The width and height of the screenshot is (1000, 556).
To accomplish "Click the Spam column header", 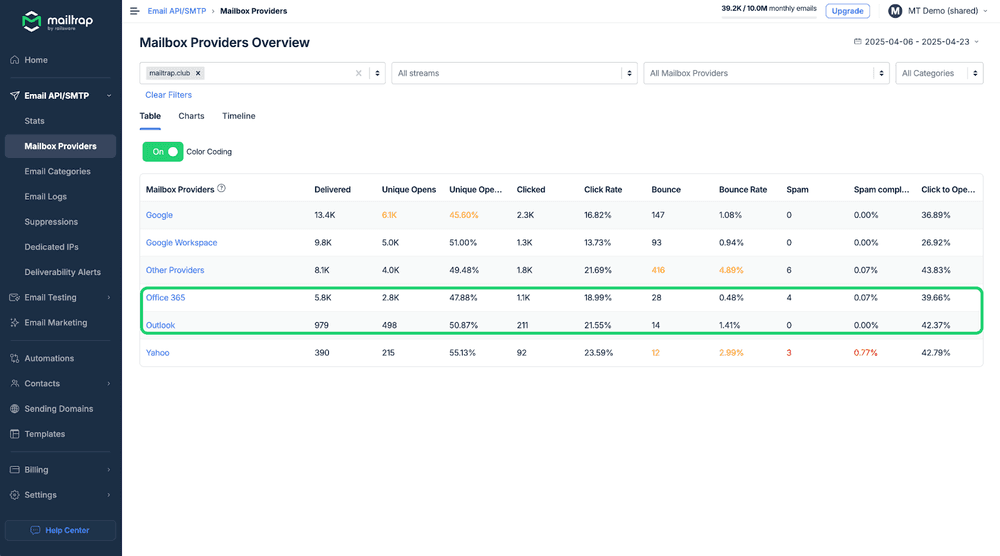I will pos(797,189).
